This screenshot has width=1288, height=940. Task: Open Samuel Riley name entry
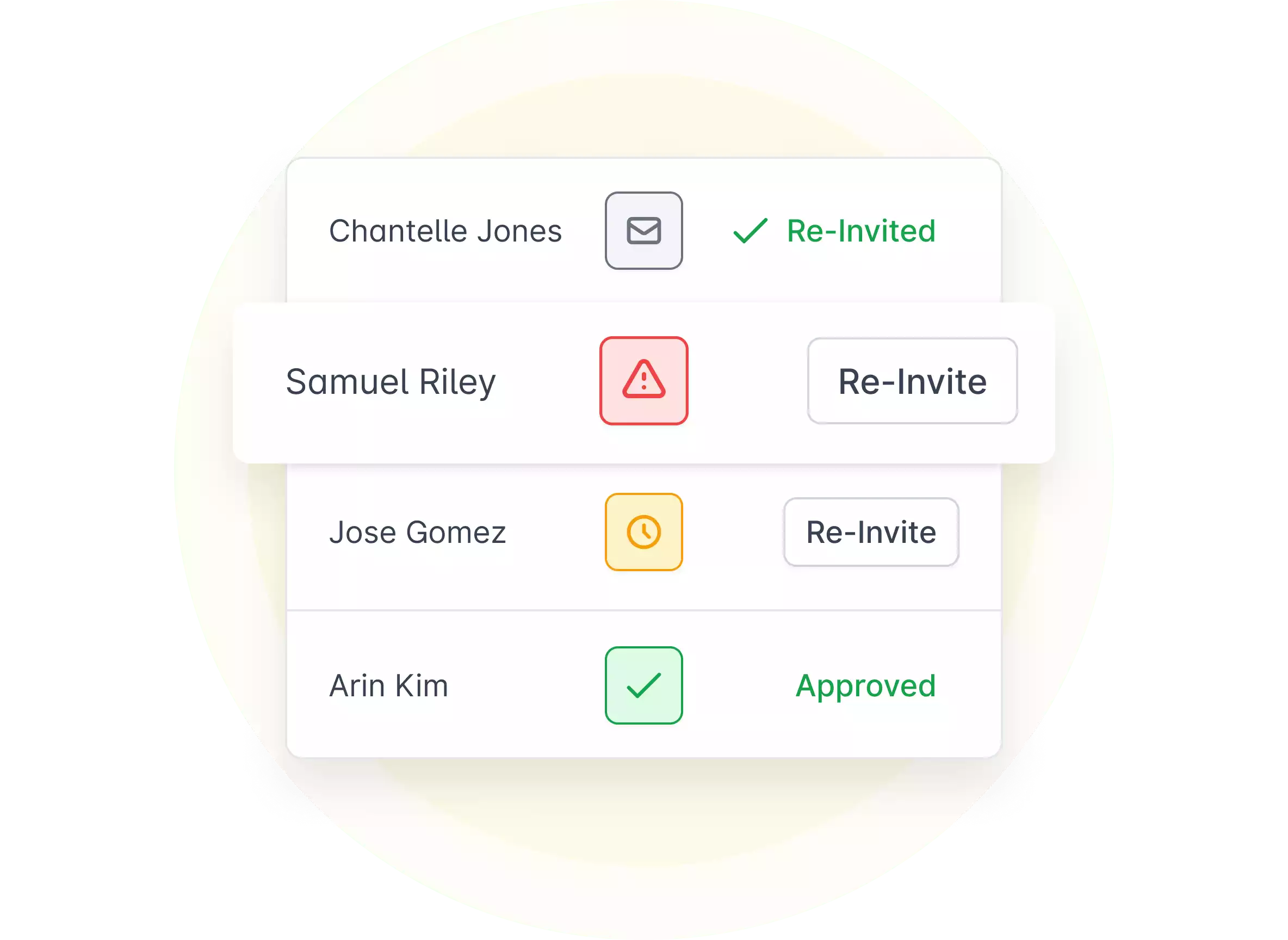(391, 382)
